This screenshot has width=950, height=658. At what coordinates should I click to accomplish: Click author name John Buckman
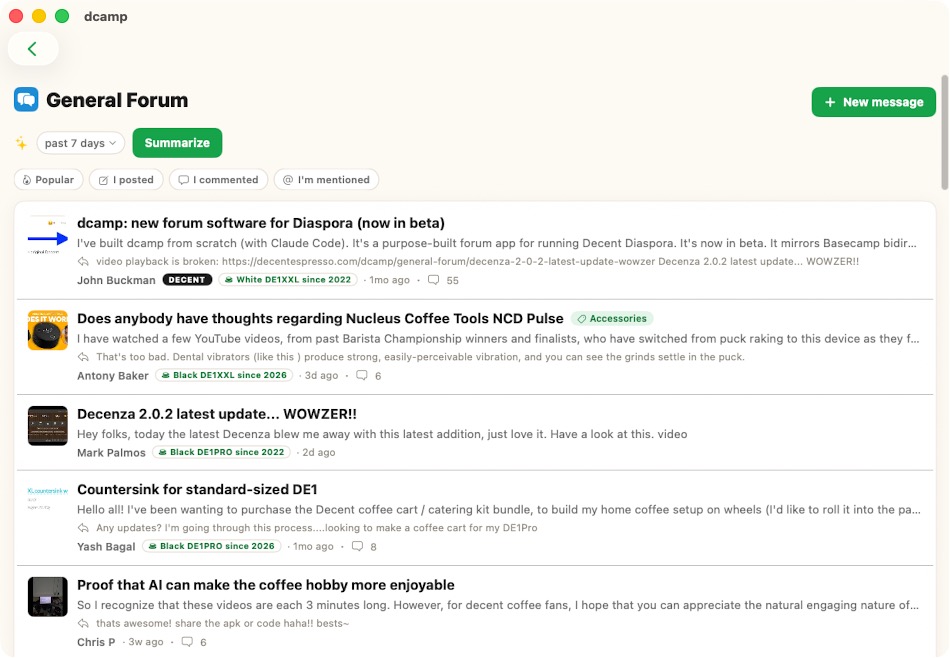click(116, 280)
